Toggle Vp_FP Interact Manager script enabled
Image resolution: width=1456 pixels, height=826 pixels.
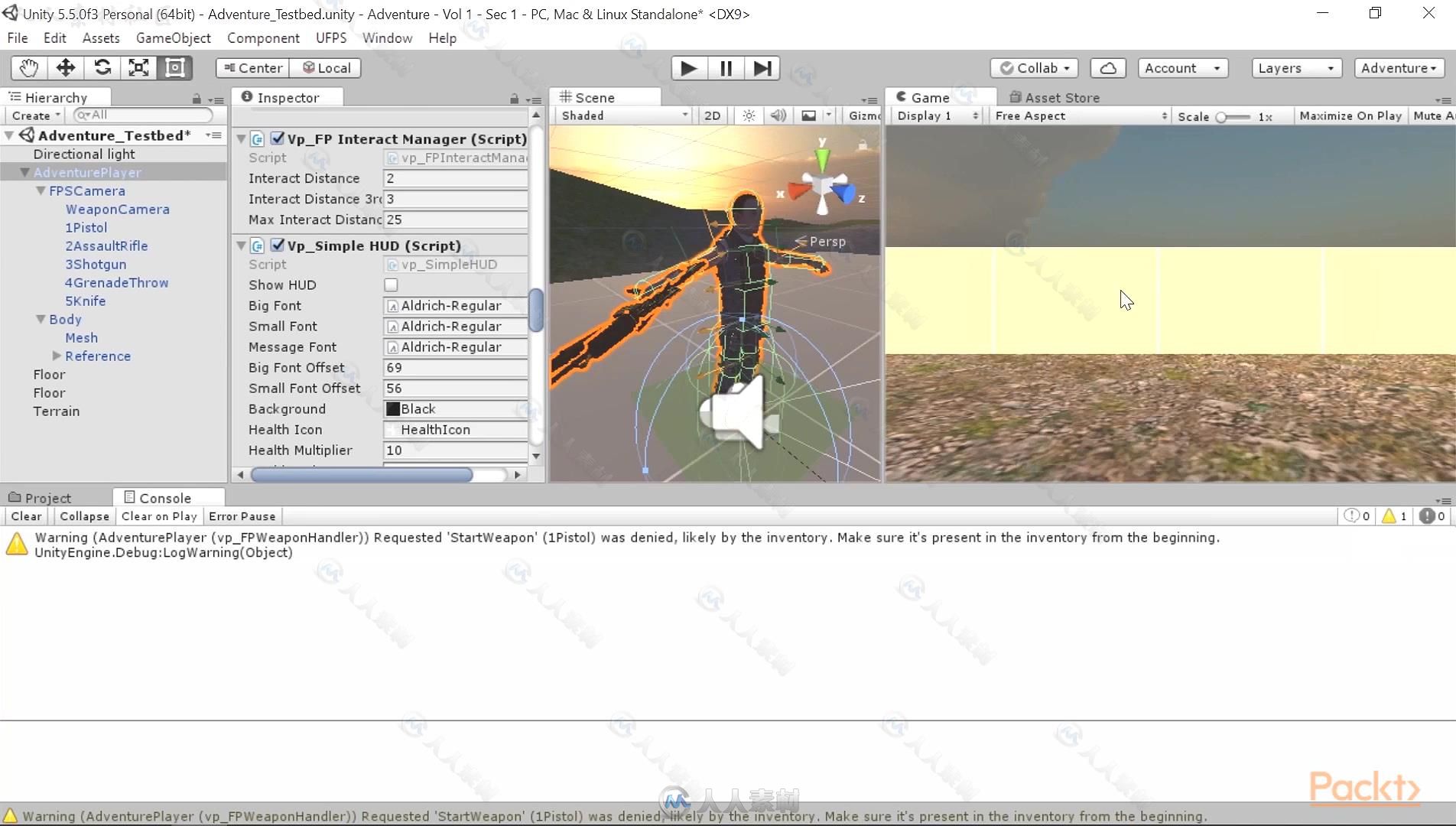[x=278, y=138]
